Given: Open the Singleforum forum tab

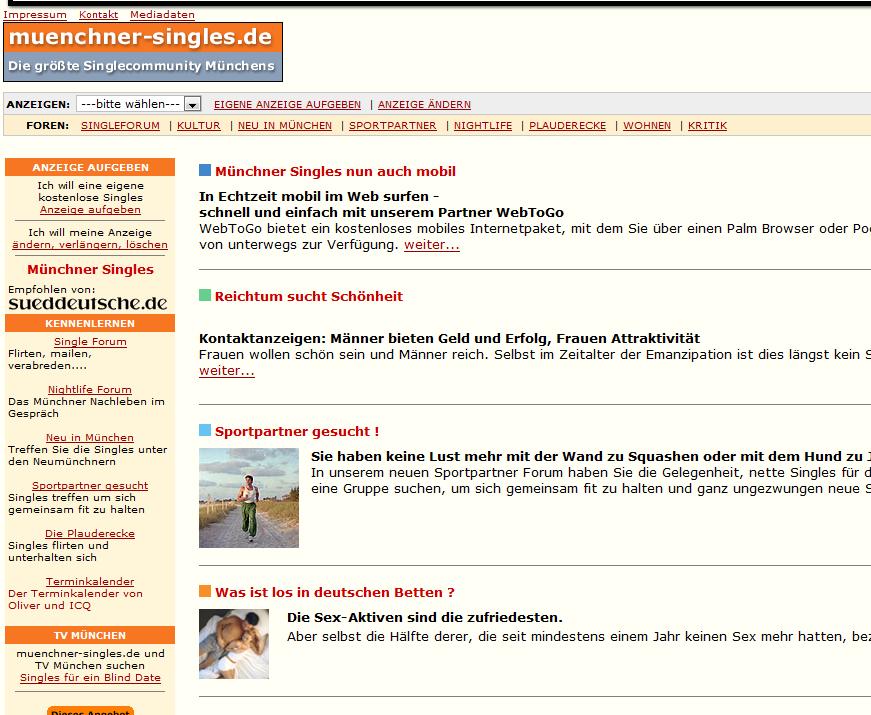Looking at the screenshot, I should click(x=120, y=126).
